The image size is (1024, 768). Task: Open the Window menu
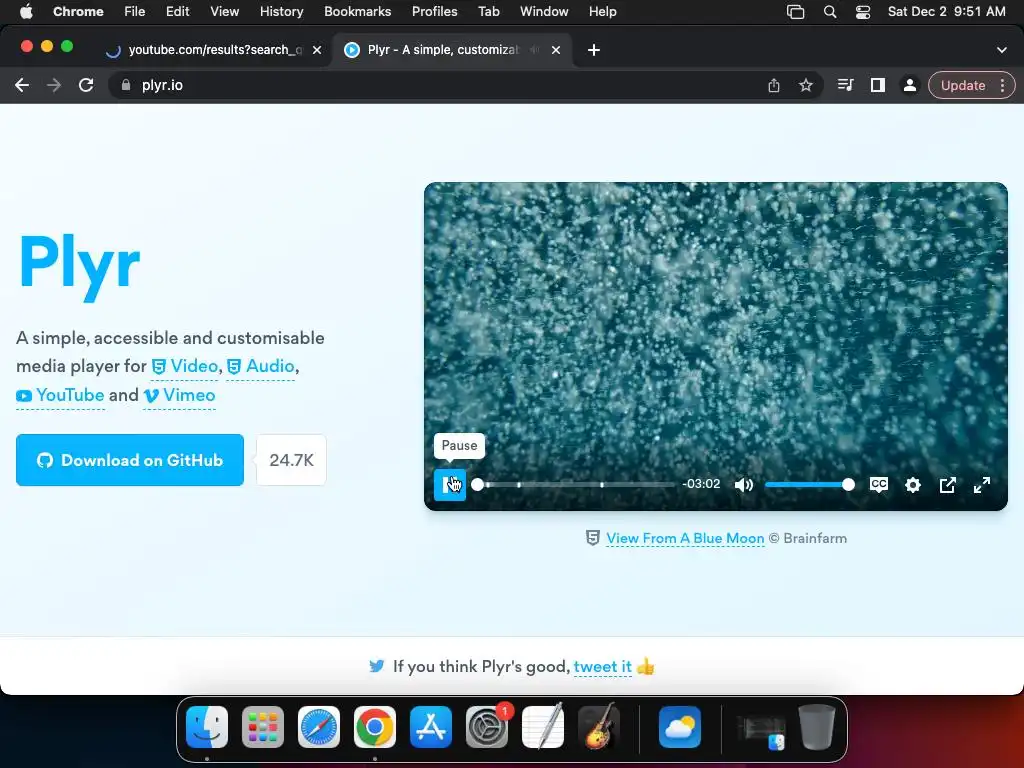[544, 11]
